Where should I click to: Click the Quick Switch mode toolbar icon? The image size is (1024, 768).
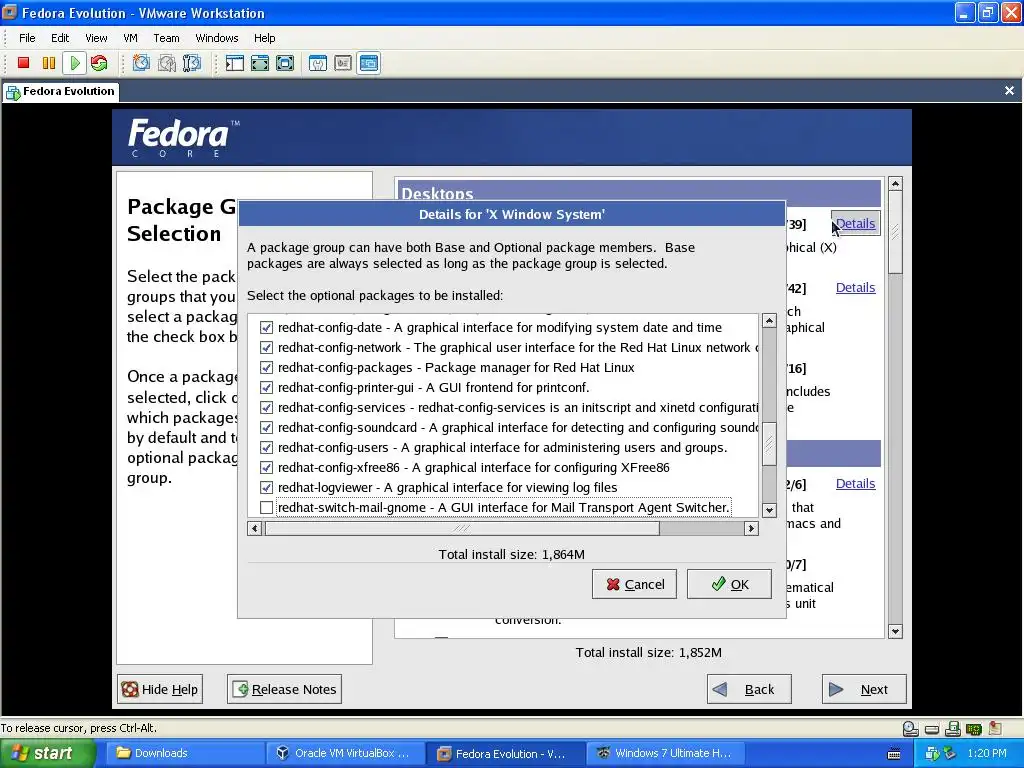pos(260,63)
